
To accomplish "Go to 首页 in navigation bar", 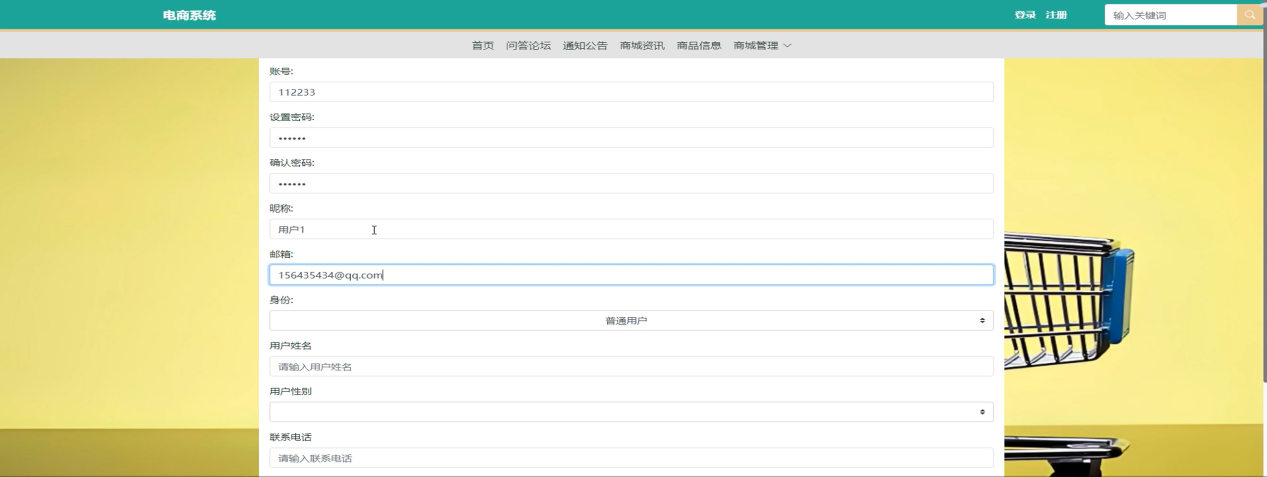I will (x=483, y=46).
